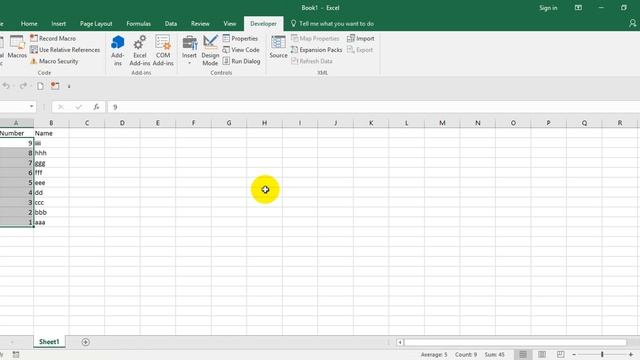Open control Properties
Image resolution: width=640 pixels, height=360 pixels.
pyautogui.click(x=240, y=38)
